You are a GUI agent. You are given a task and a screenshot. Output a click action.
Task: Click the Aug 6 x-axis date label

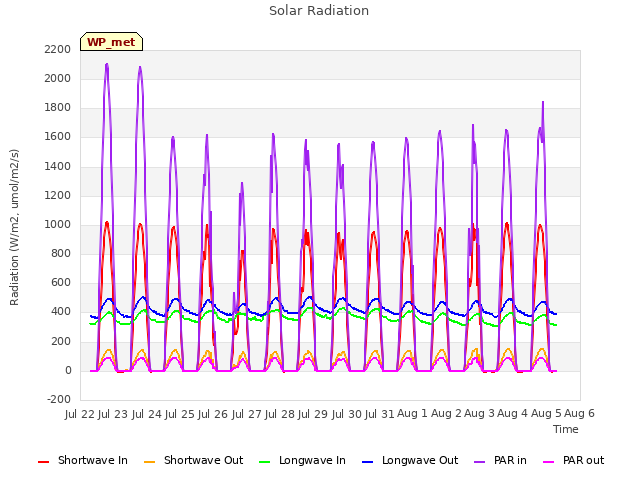[x=580, y=414]
